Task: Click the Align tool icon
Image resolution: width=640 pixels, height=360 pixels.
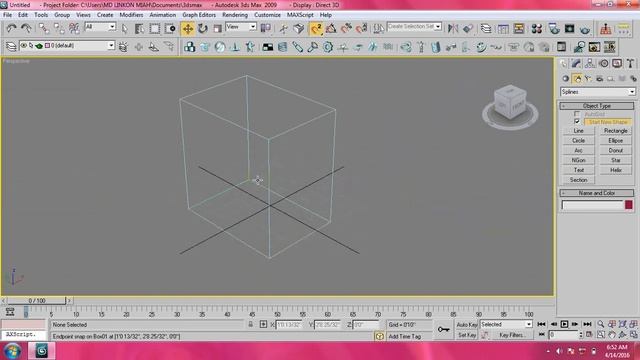Action: pos(468,29)
